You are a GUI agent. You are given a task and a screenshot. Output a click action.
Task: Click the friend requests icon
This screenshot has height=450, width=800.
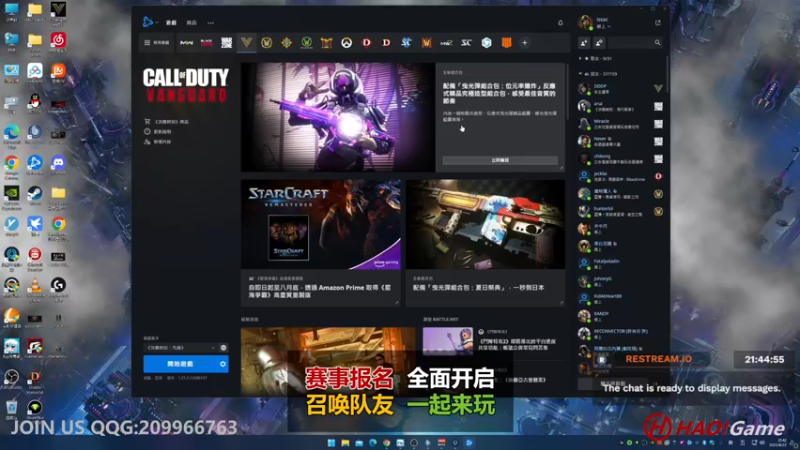pos(599,43)
